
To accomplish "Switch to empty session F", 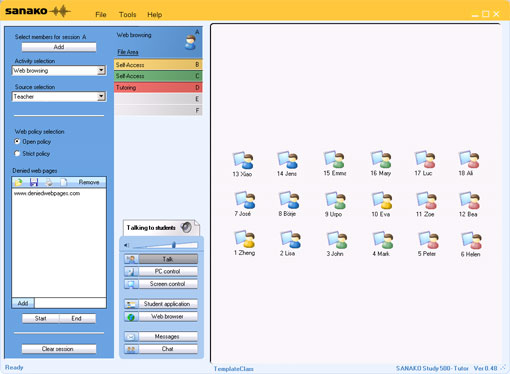I will (x=158, y=110).
